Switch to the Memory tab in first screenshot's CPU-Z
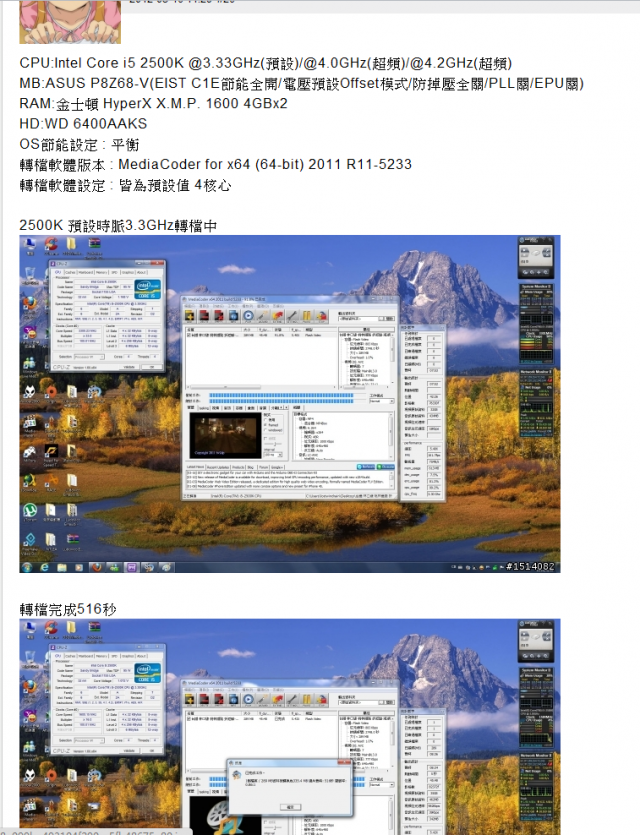Image resolution: width=640 pixels, height=836 pixels. 101,272
